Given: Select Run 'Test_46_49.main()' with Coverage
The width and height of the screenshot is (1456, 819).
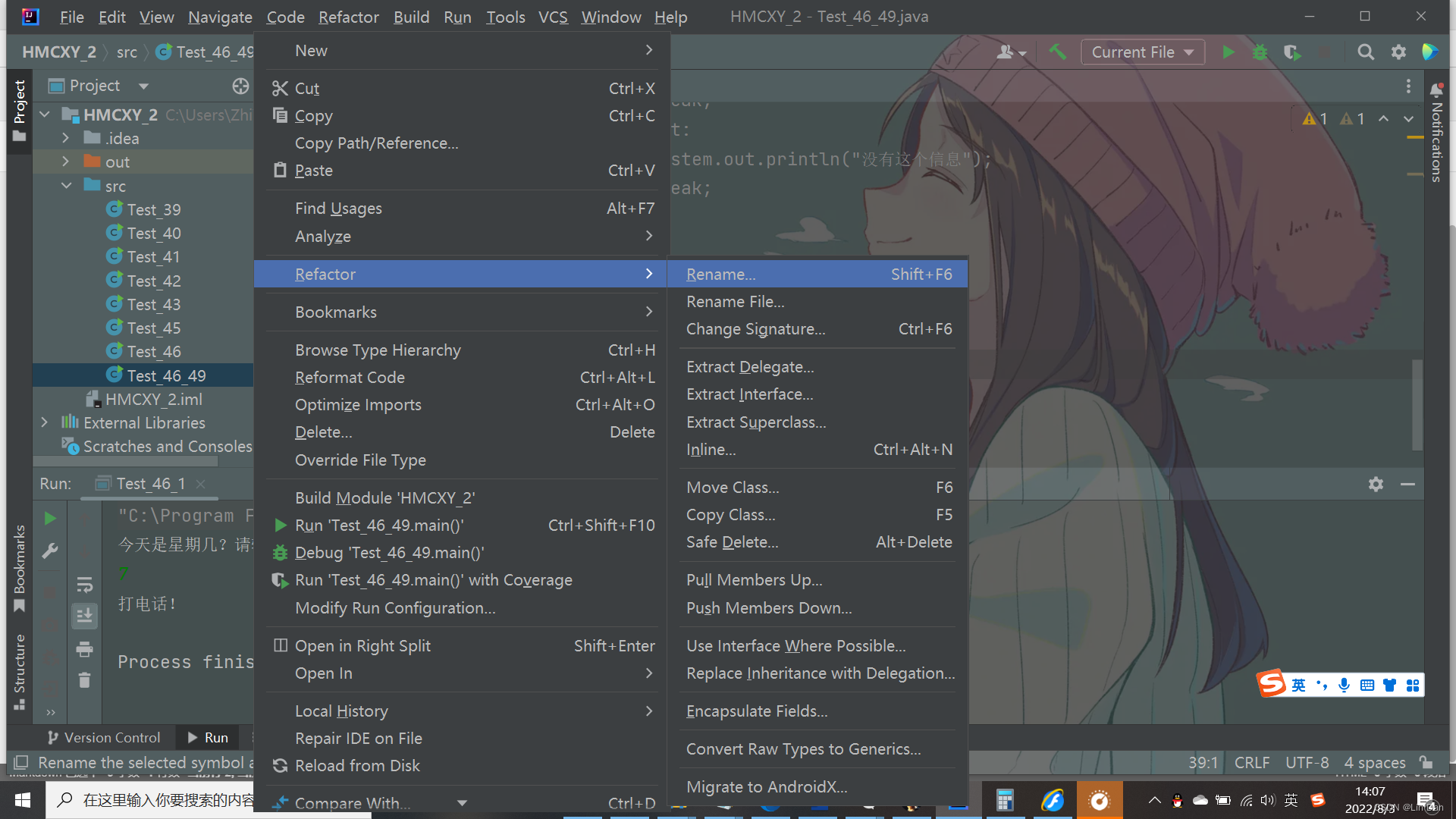Looking at the screenshot, I should pyautogui.click(x=463, y=579).
